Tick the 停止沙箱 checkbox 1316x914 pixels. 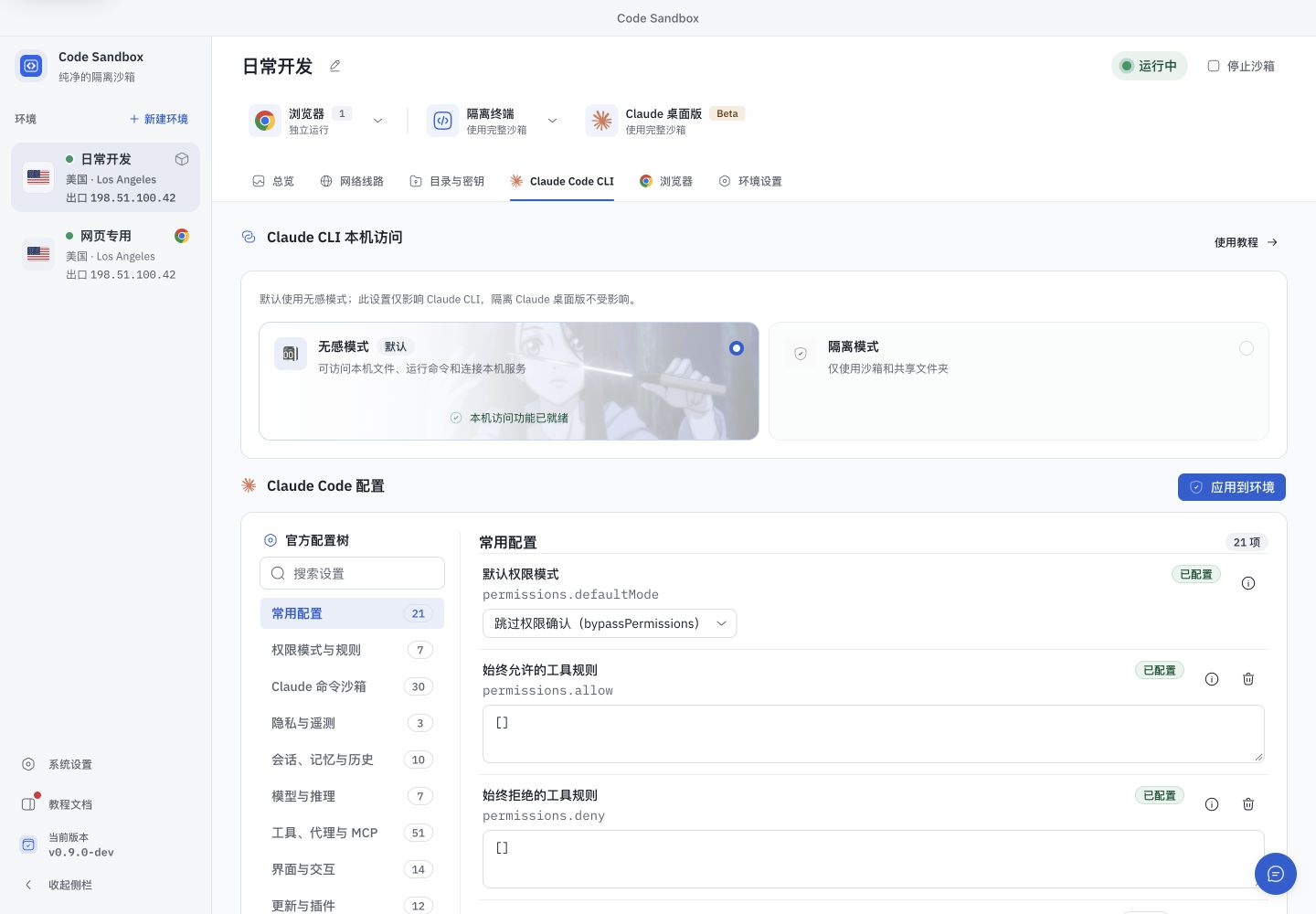tap(1214, 66)
